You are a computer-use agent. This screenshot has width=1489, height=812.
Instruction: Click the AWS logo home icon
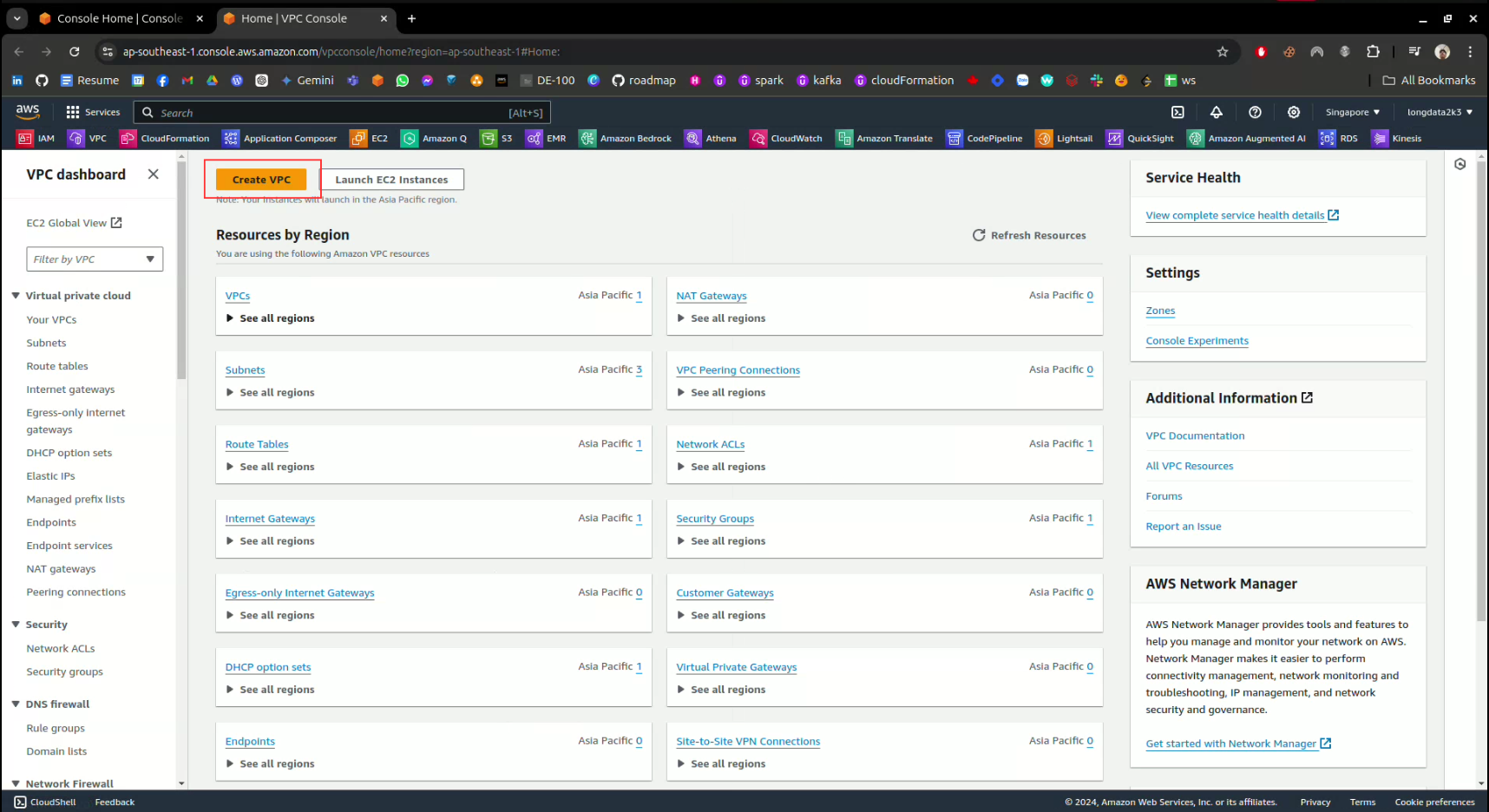tap(28, 111)
